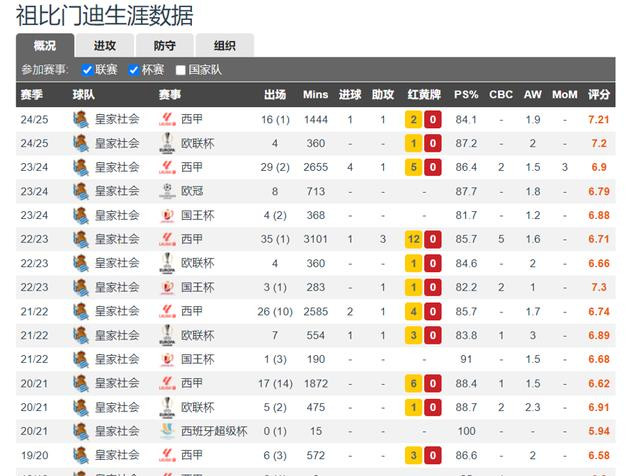Open the 进攻 tab

(x=105, y=45)
